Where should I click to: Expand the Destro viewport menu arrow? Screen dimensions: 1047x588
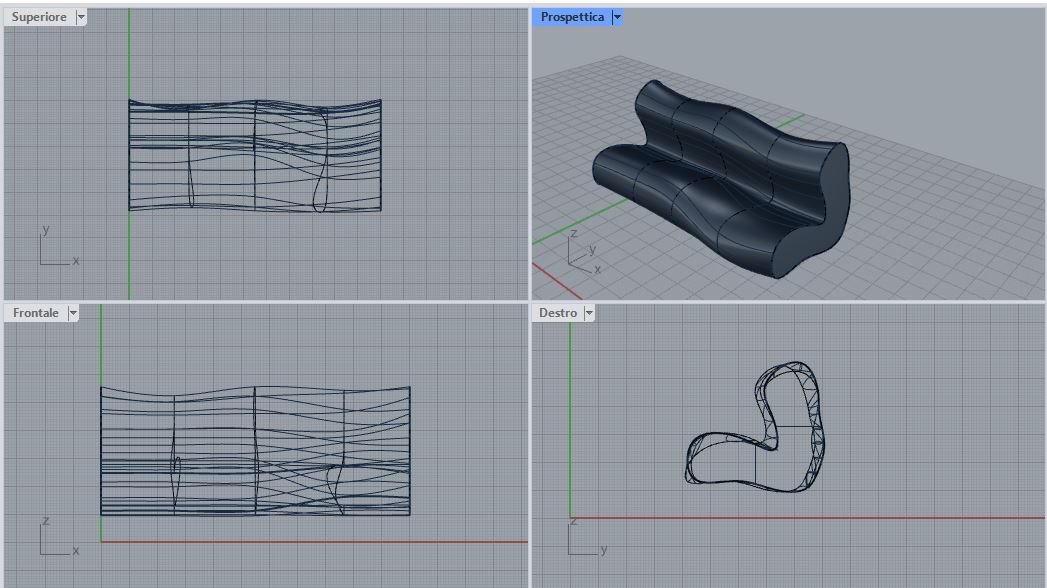click(x=589, y=313)
